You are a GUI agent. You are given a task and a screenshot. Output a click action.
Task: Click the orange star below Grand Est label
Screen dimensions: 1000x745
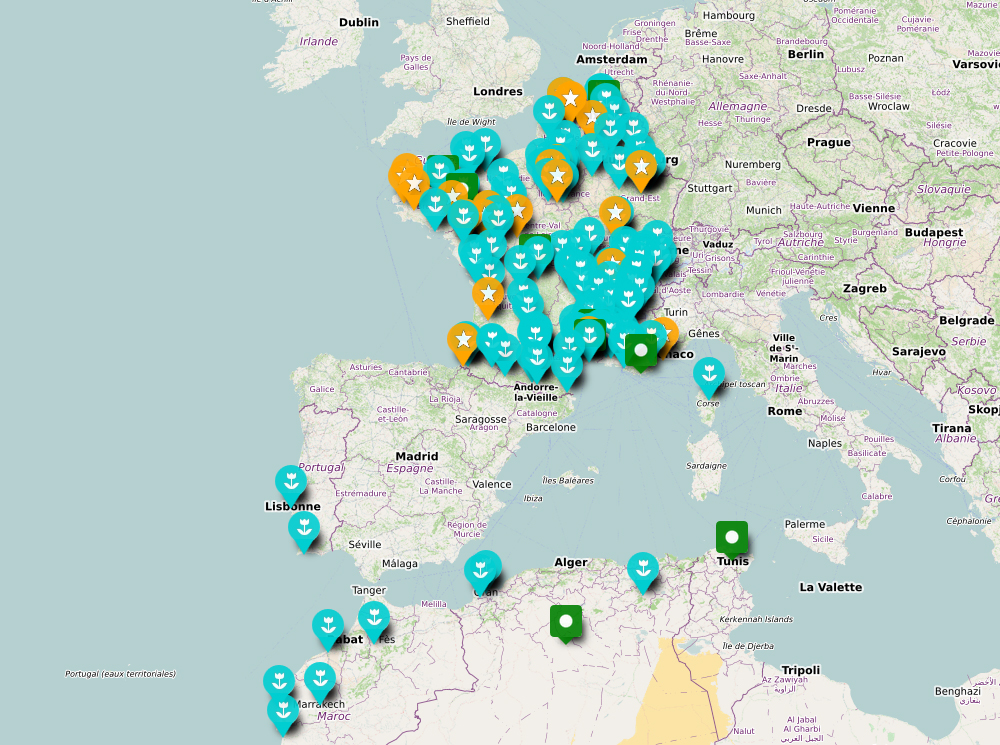point(615,213)
